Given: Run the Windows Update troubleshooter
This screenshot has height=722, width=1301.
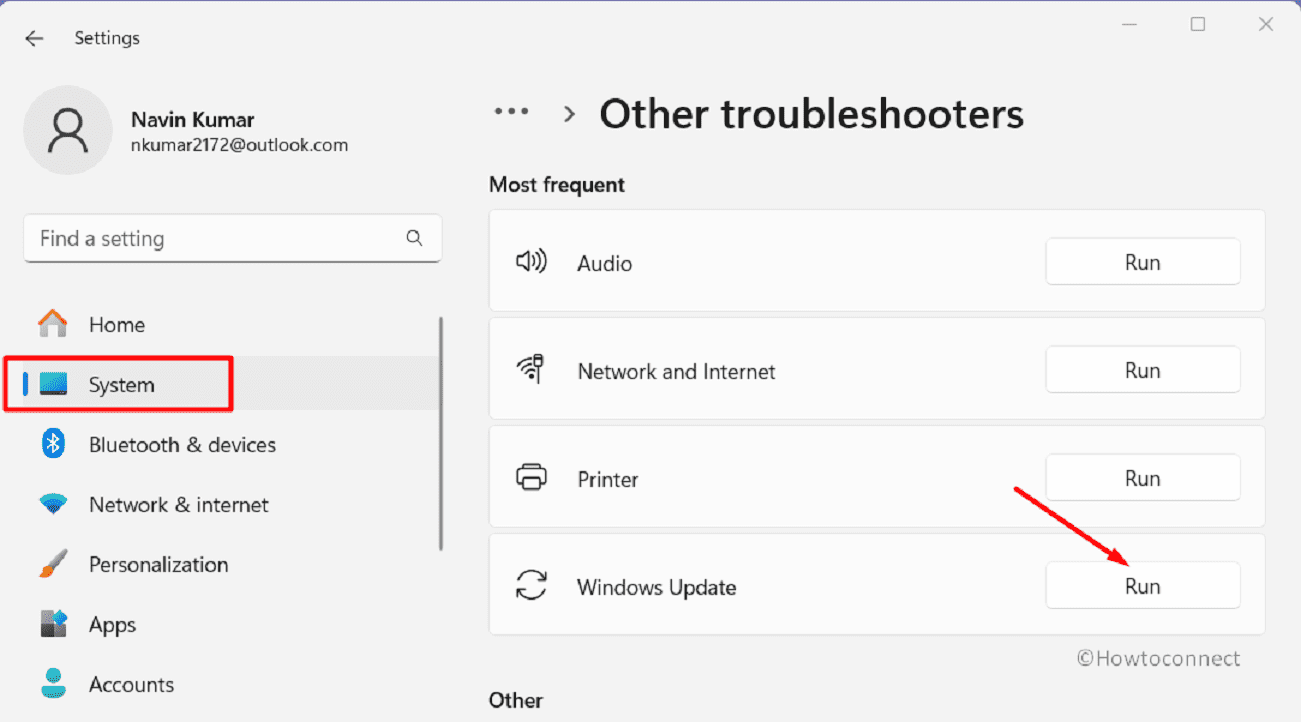Looking at the screenshot, I should (x=1142, y=586).
